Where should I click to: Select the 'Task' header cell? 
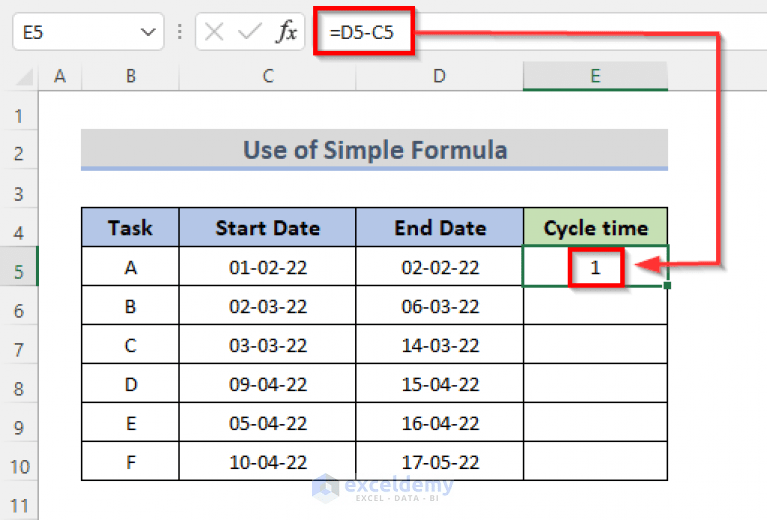point(130,227)
